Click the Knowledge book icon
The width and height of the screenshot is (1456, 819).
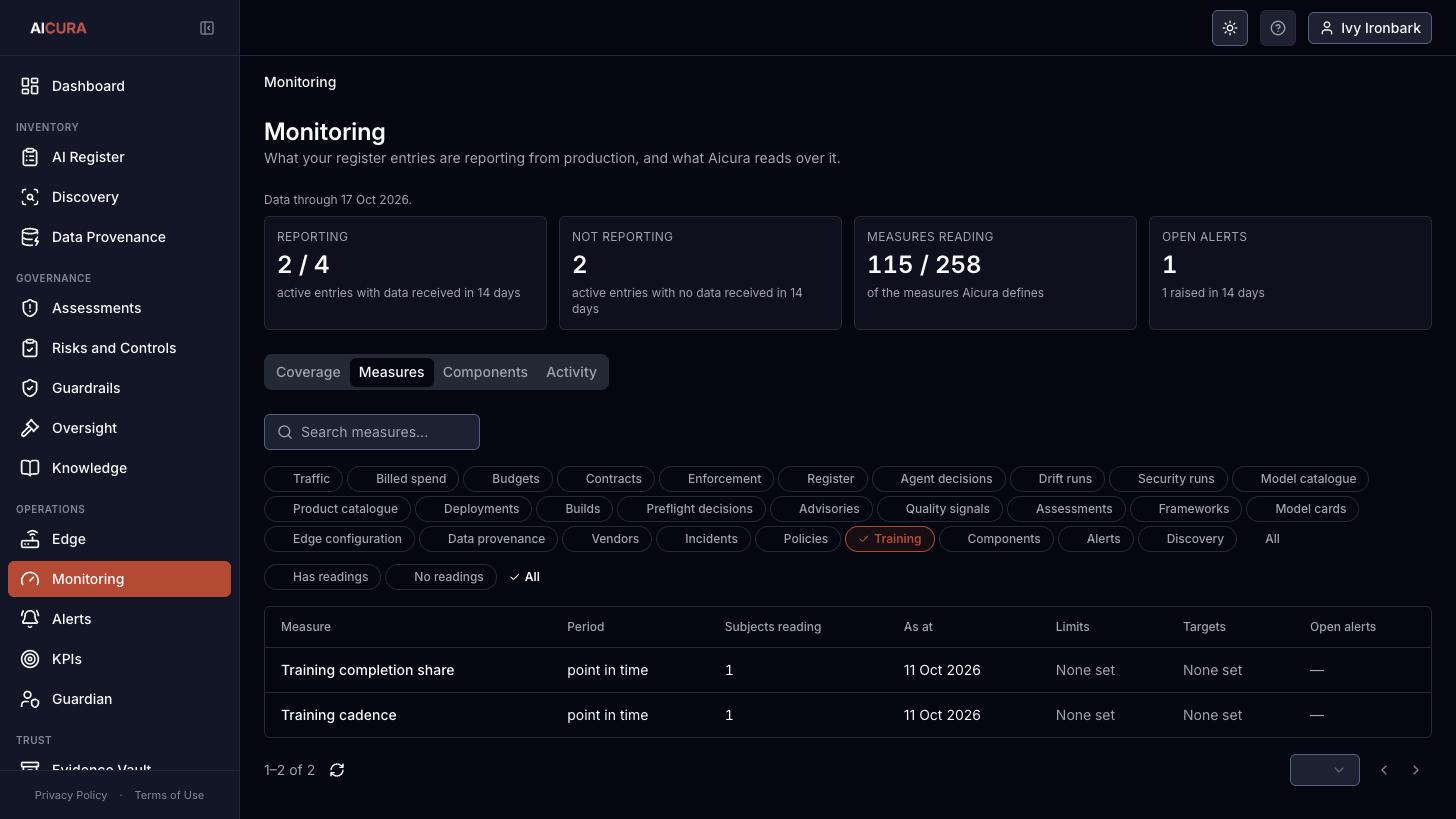pos(30,468)
